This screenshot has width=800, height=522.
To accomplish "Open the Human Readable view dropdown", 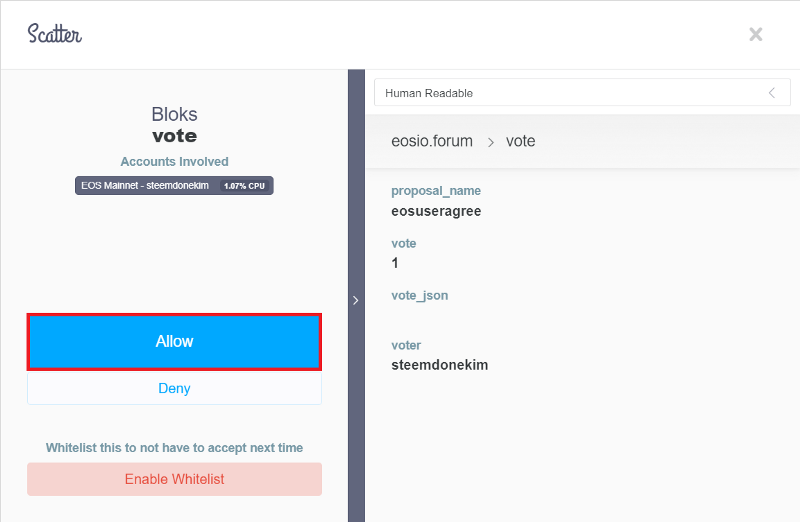I will pos(582,92).
